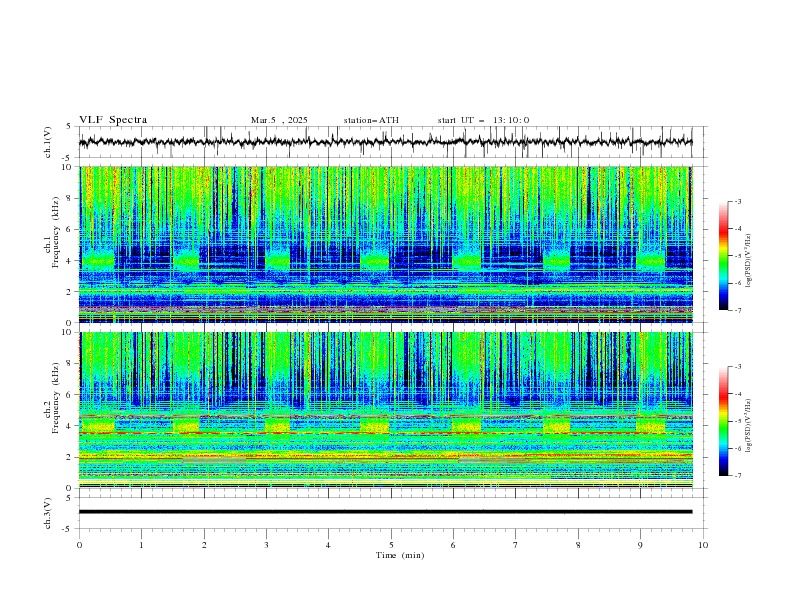Click the time axis tick labeled 7

[x=516, y=545]
